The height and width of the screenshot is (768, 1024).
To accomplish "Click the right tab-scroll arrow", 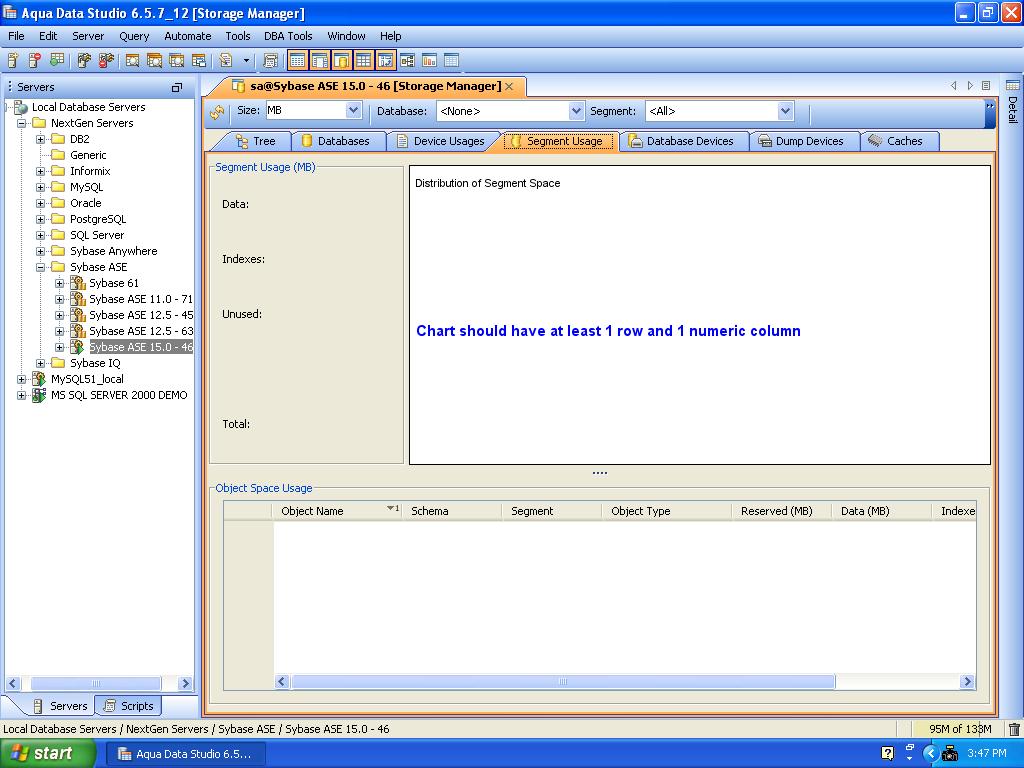I will 970,86.
